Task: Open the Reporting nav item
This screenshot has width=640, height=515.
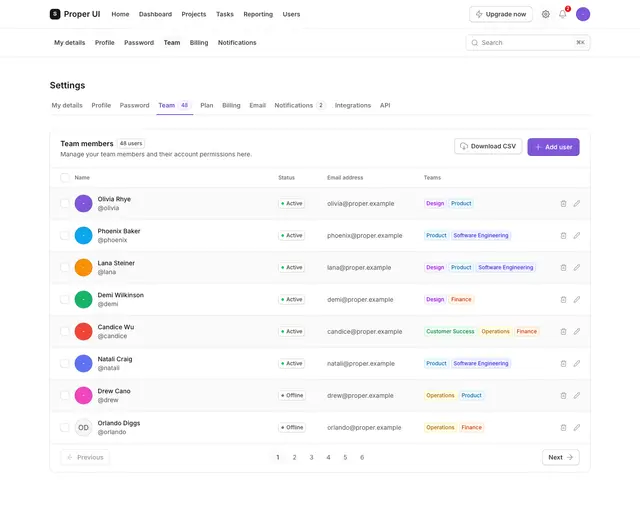Action: pos(258,14)
